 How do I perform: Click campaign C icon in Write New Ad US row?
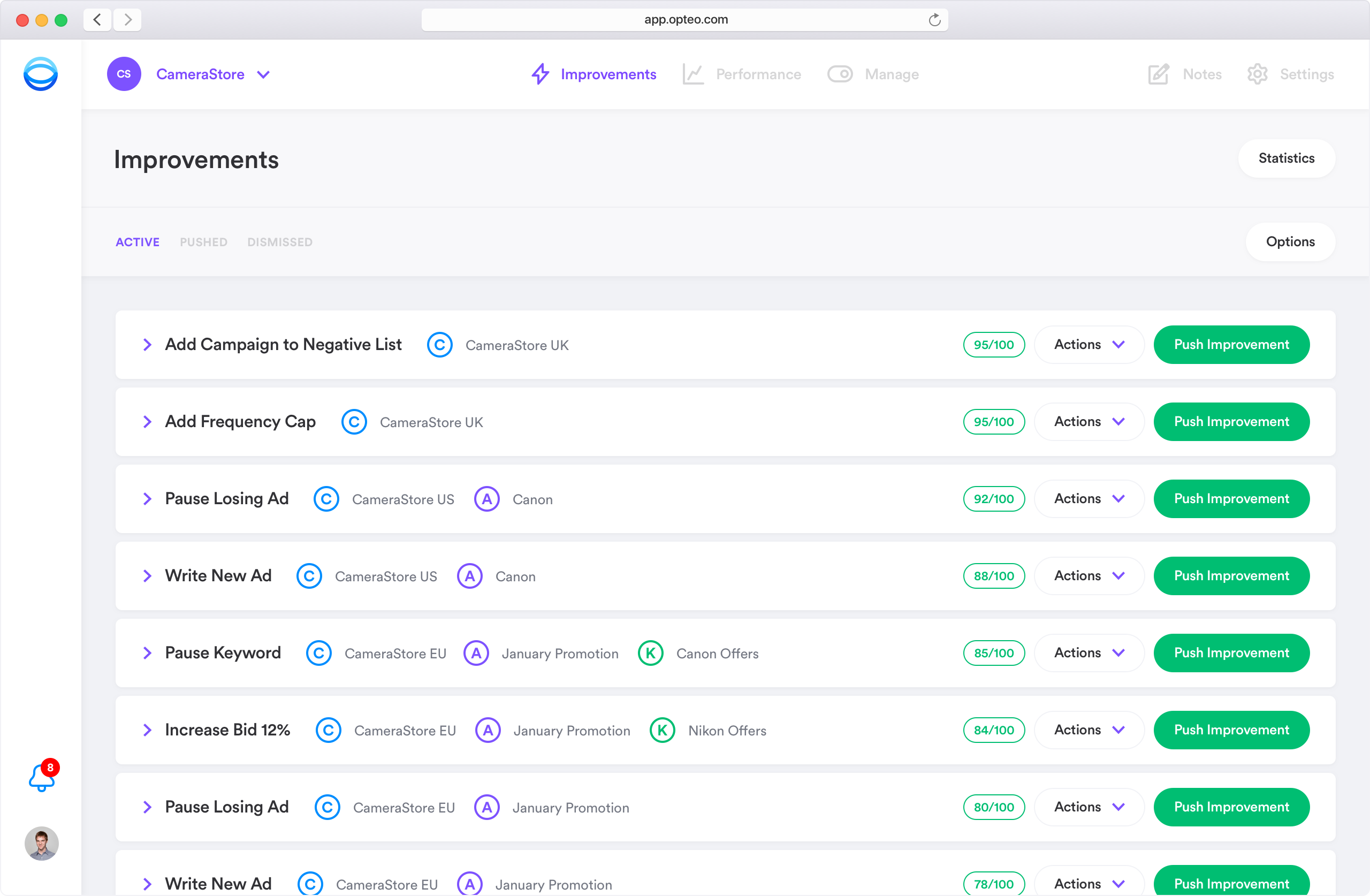pyautogui.click(x=309, y=576)
